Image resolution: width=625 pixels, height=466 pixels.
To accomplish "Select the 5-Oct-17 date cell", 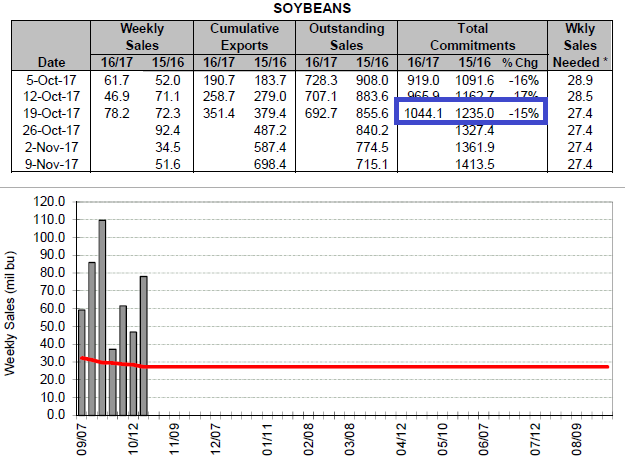I will point(49,77).
